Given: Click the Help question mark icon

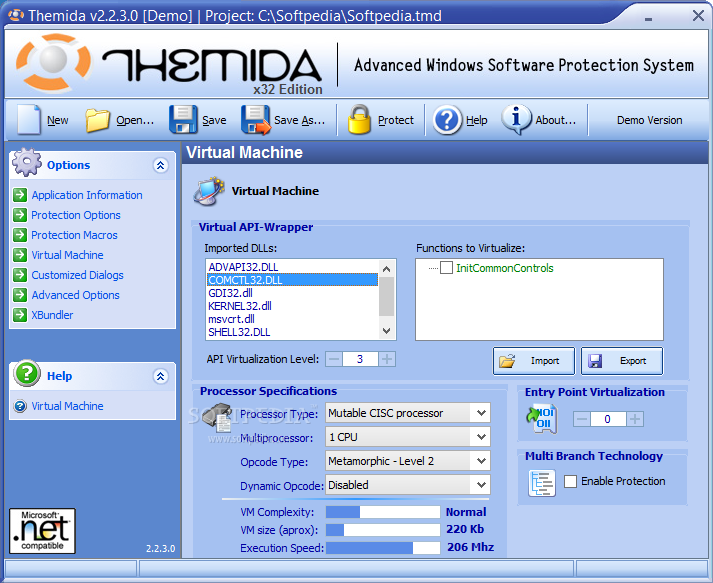Looking at the screenshot, I should 447,120.
